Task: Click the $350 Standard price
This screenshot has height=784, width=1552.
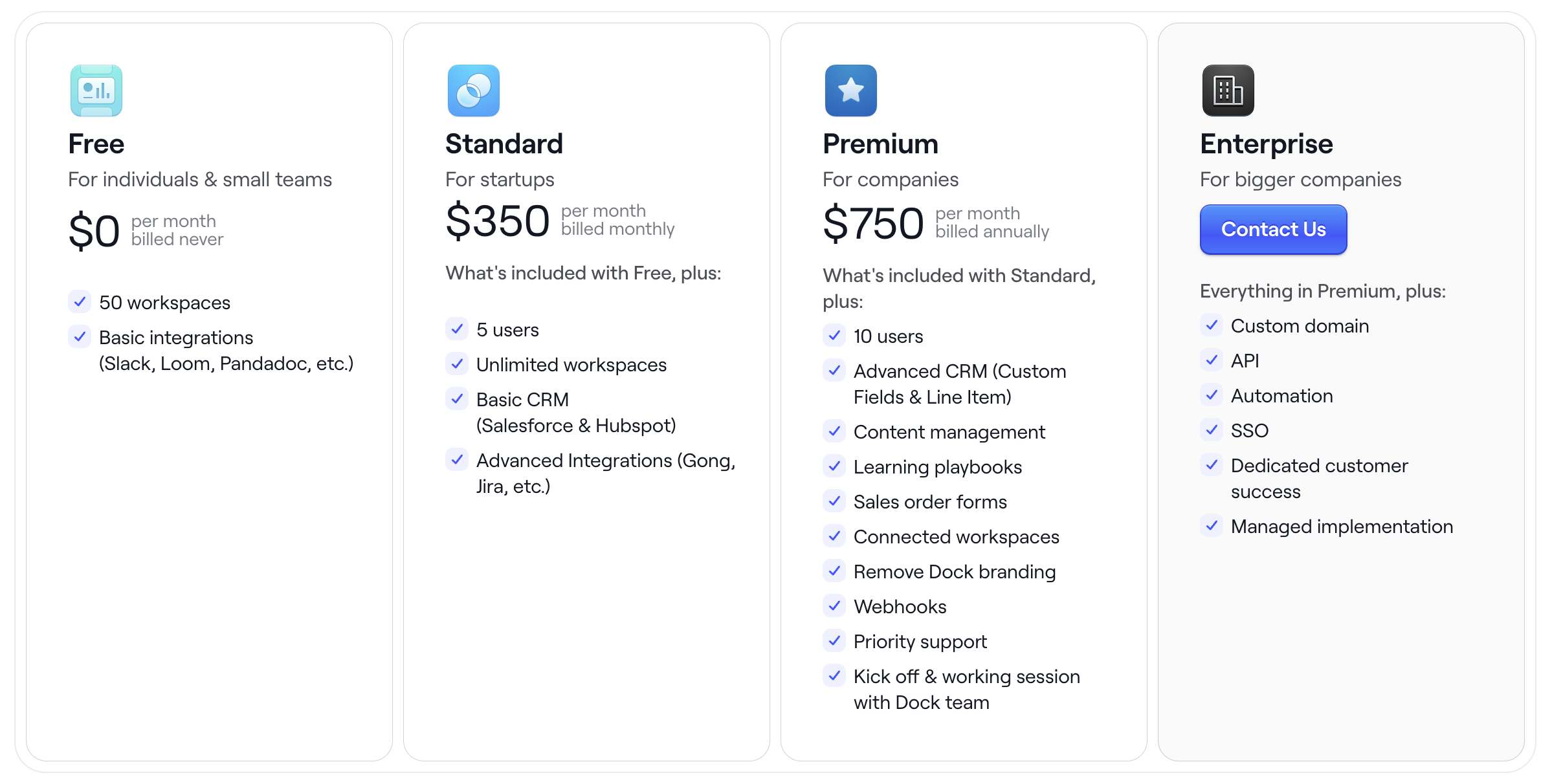Action: pyautogui.click(x=498, y=221)
